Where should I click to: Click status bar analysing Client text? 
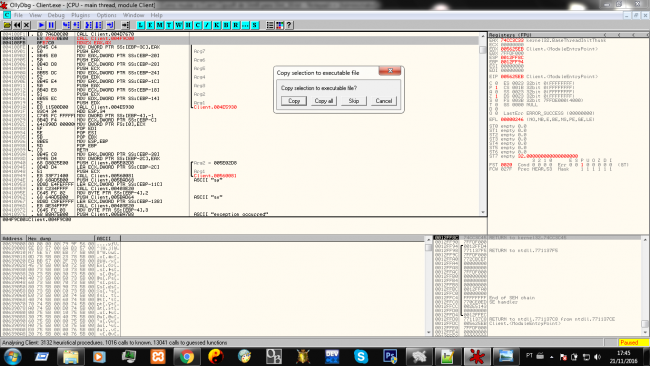(114, 342)
